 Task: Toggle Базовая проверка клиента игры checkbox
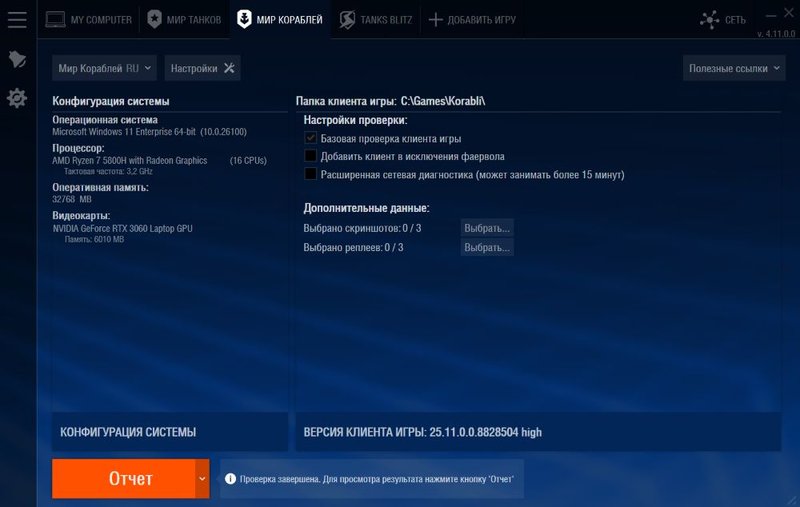click(x=310, y=138)
